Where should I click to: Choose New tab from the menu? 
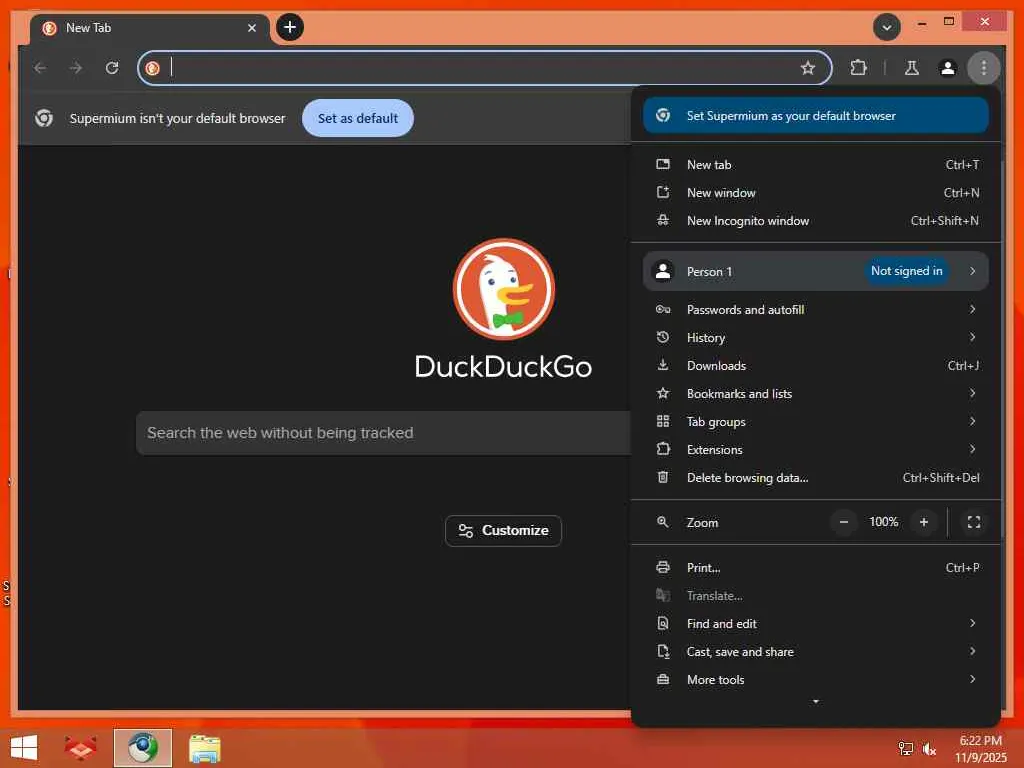coord(816,165)
